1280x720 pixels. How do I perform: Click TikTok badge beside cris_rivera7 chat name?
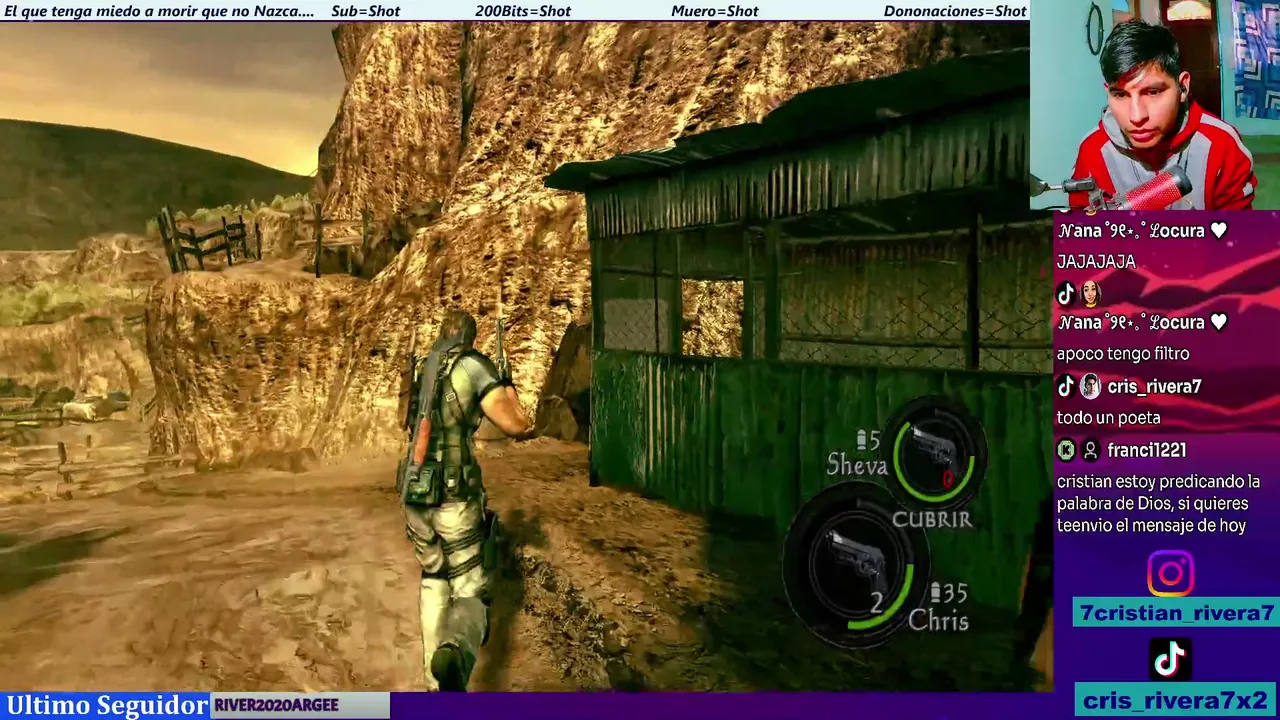[1066, 386]
